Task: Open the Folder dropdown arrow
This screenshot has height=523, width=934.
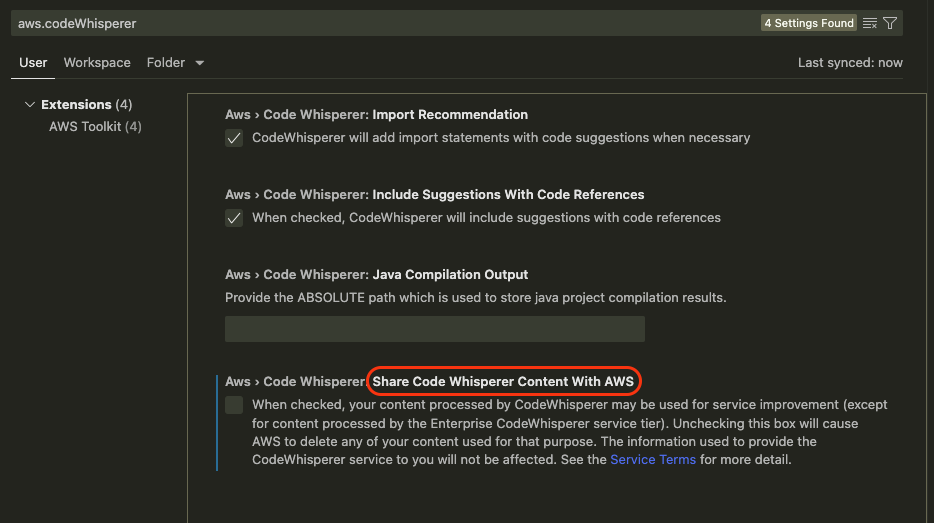Action: coord(200,63)
